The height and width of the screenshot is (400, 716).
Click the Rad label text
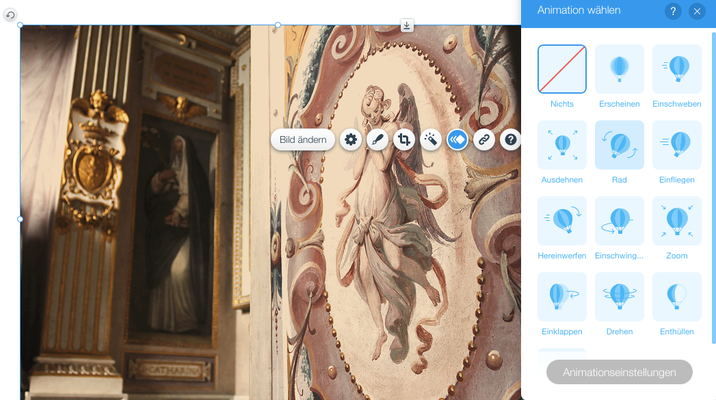pos(619,180)
